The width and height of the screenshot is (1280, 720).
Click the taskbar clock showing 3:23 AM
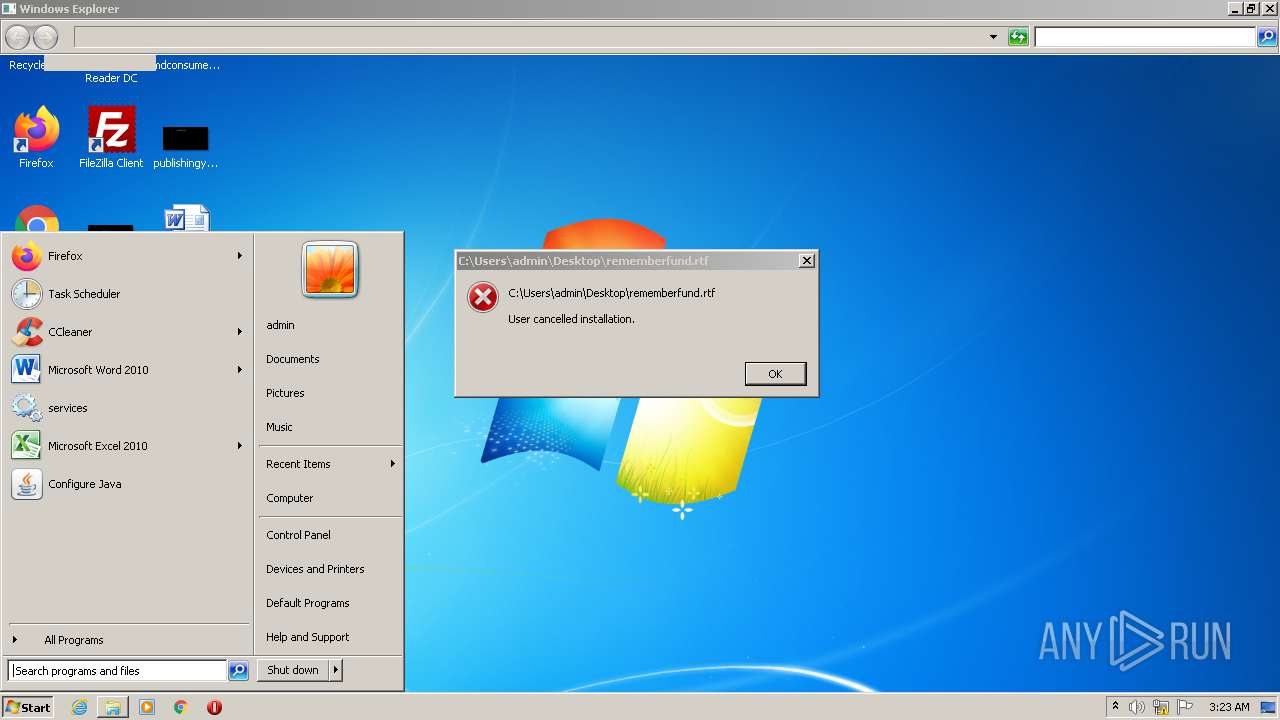[x=1229, y=707]
